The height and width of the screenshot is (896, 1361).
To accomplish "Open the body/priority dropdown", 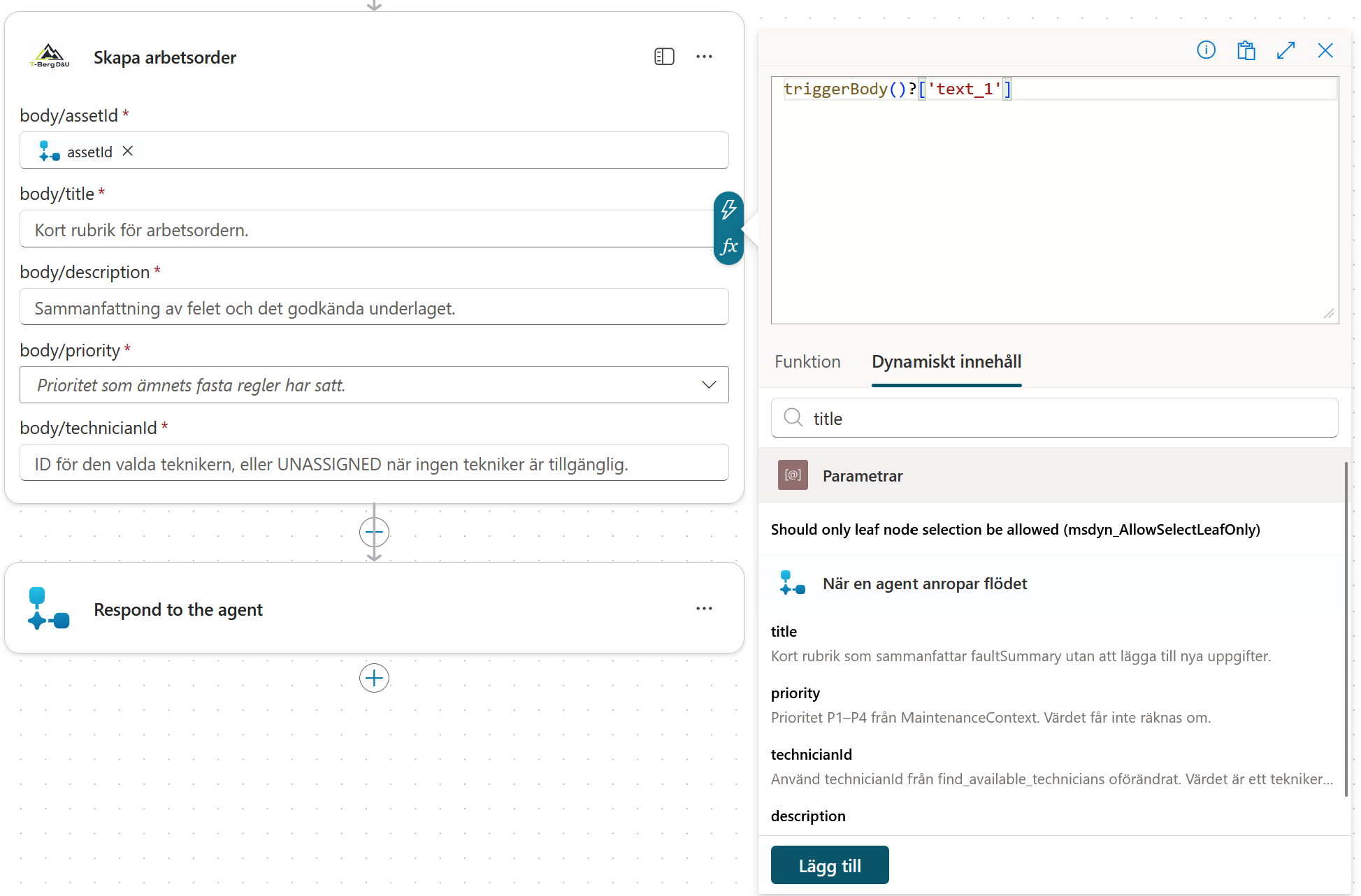I will [374, 385].
